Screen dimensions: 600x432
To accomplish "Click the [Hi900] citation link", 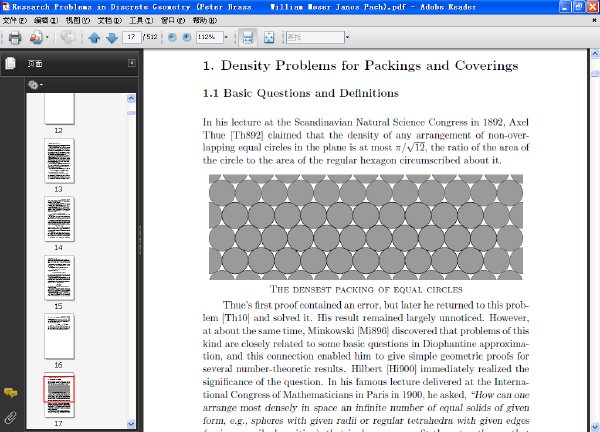I will (x=401, y=369).
